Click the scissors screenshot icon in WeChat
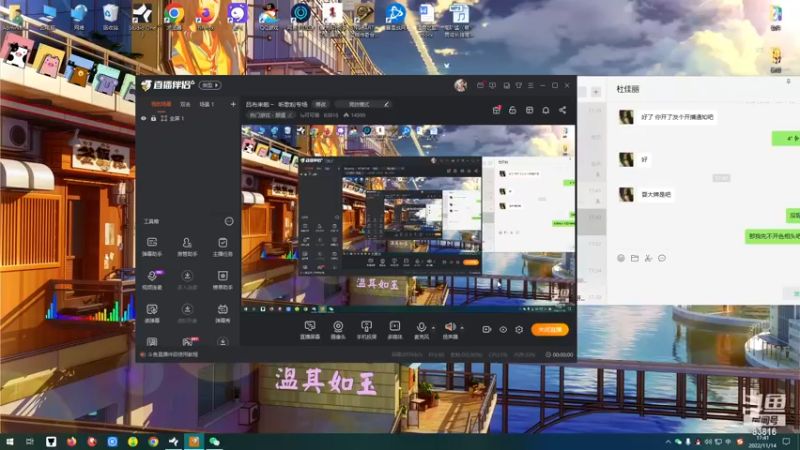 (x=648, y=258)
